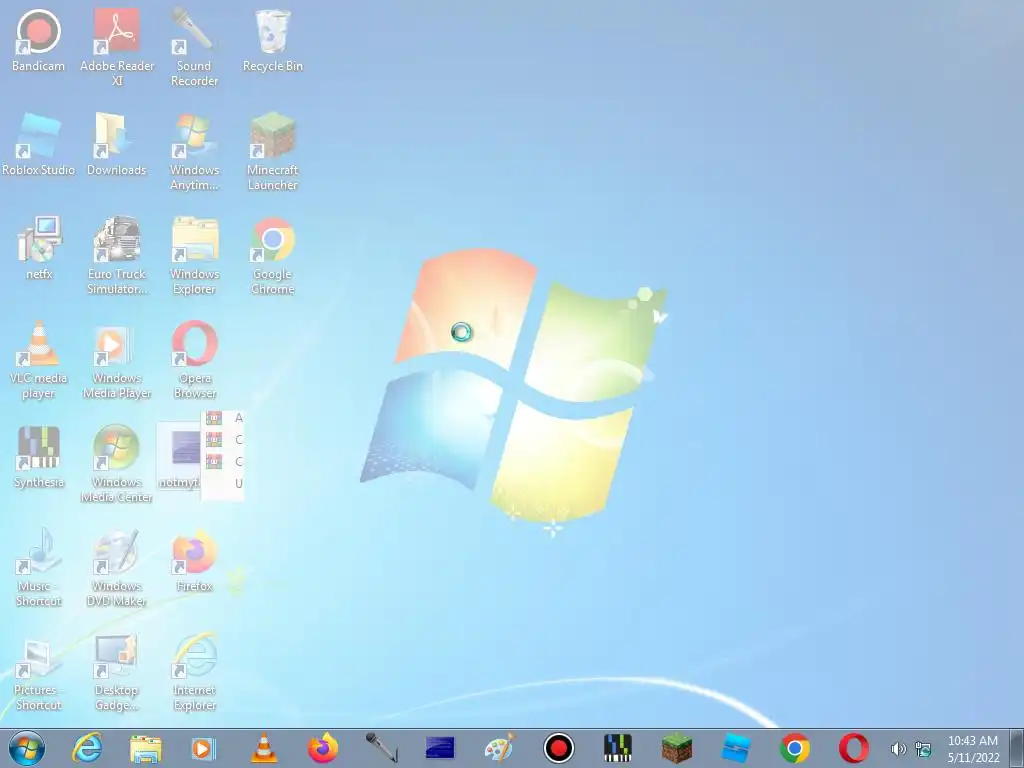Select the Google Chrome desktop shortcut

click(x=272, y=255)
